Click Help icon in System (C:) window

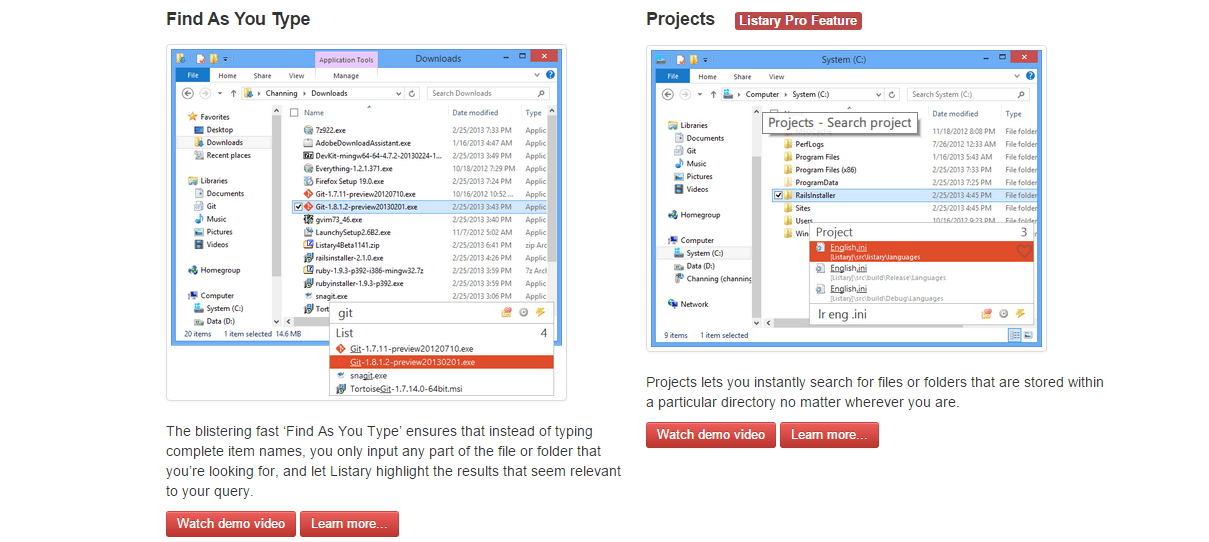pos(1029,76)
